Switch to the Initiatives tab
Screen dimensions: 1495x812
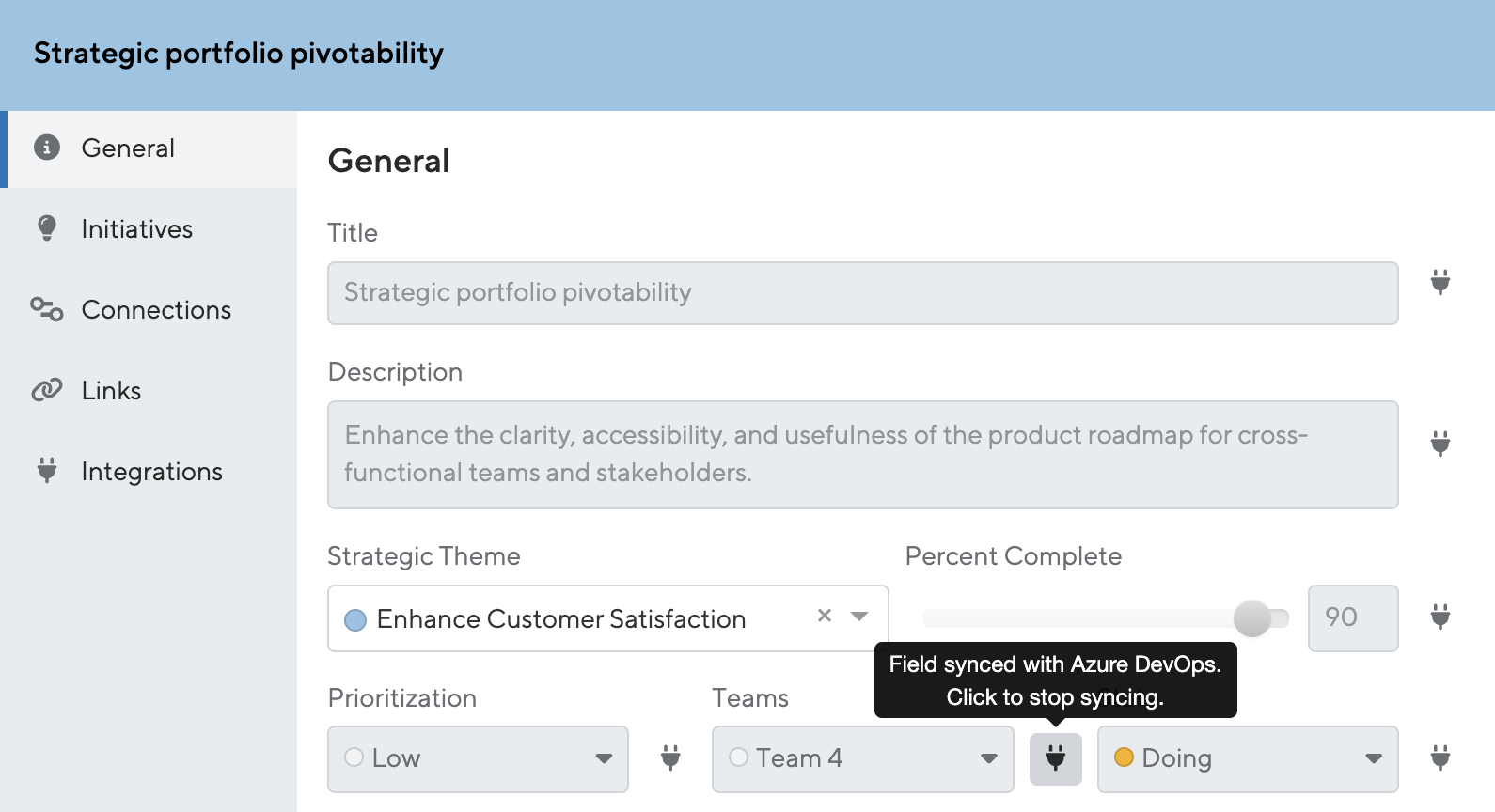[x=137, y=229]
